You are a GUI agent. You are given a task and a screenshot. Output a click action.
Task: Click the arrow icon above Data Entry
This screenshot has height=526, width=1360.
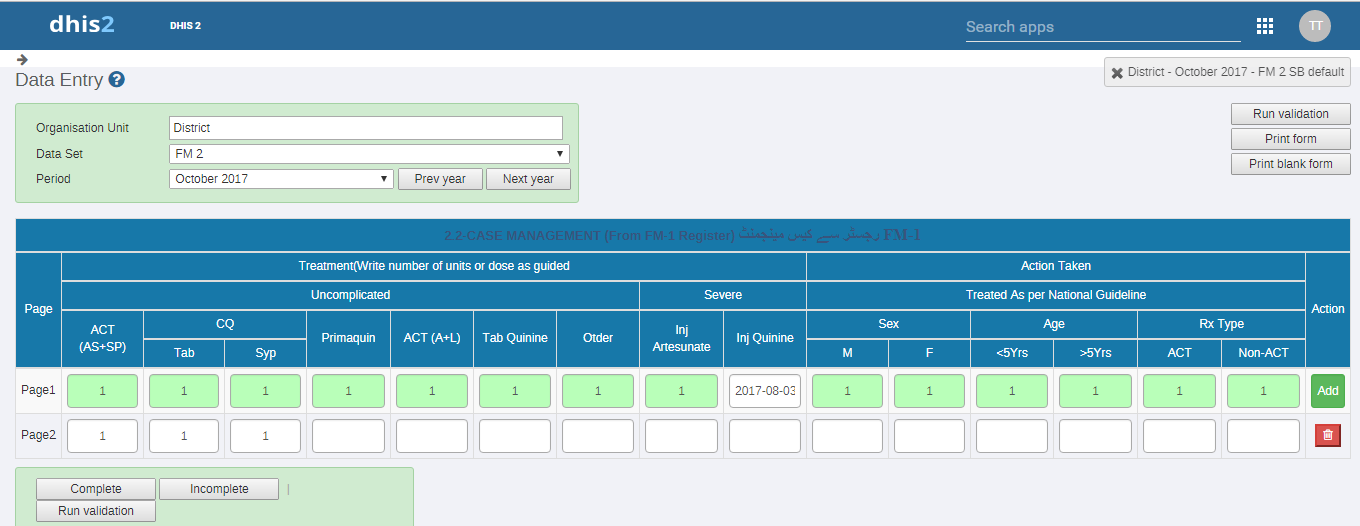22,59
